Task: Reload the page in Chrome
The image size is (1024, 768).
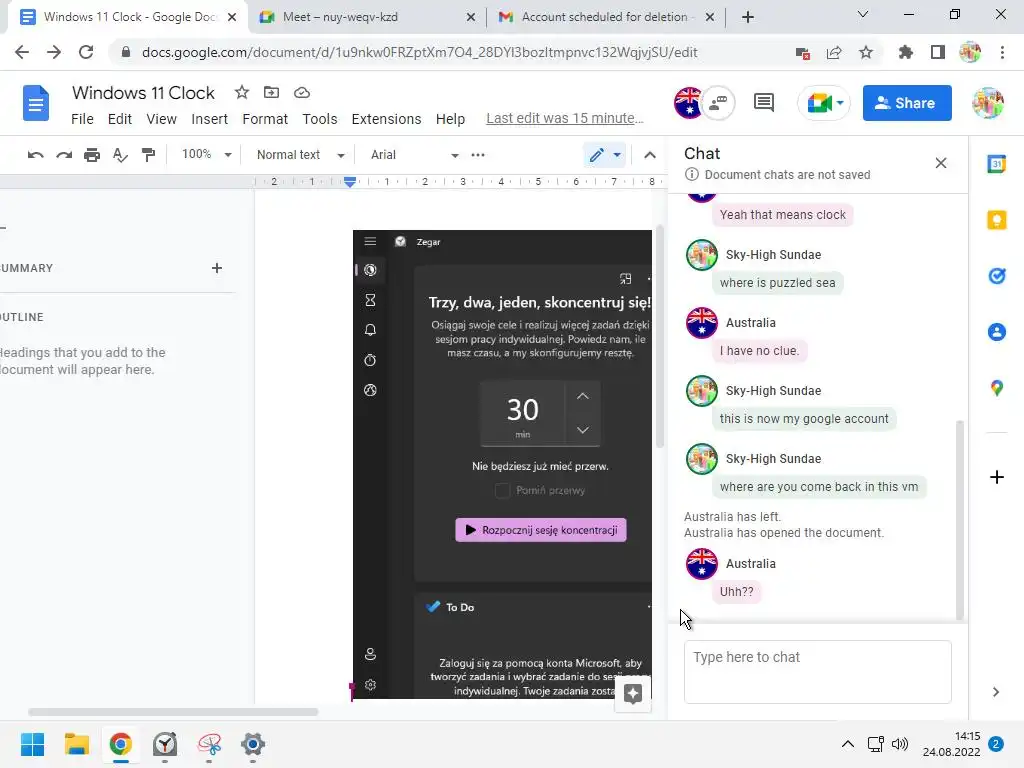Action: [x=86, y=52]
